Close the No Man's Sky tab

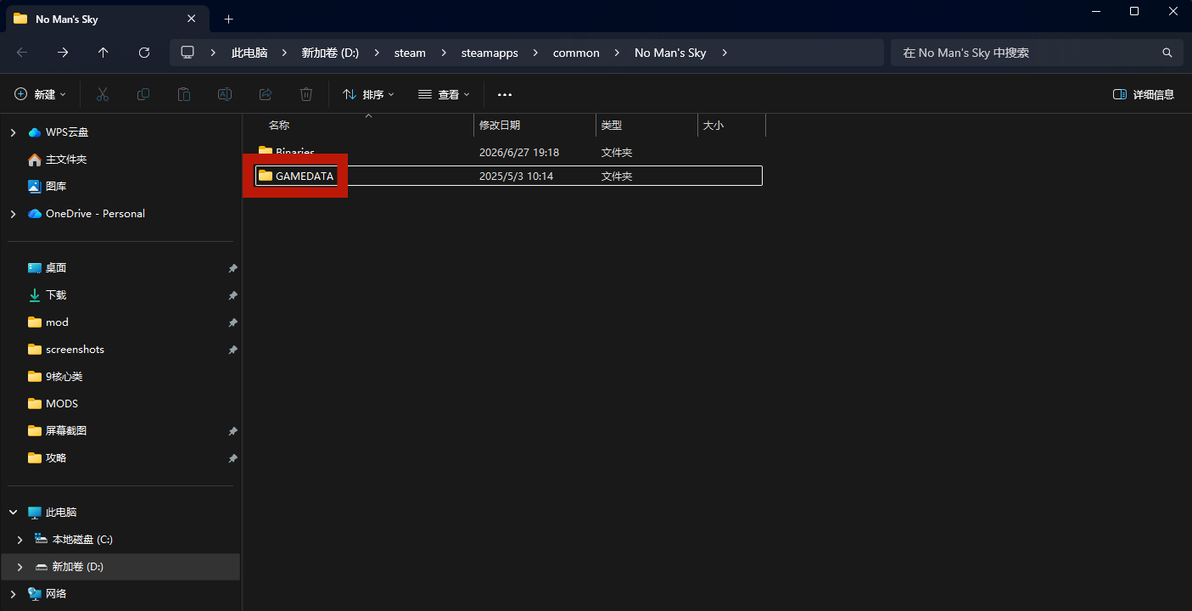192,18
